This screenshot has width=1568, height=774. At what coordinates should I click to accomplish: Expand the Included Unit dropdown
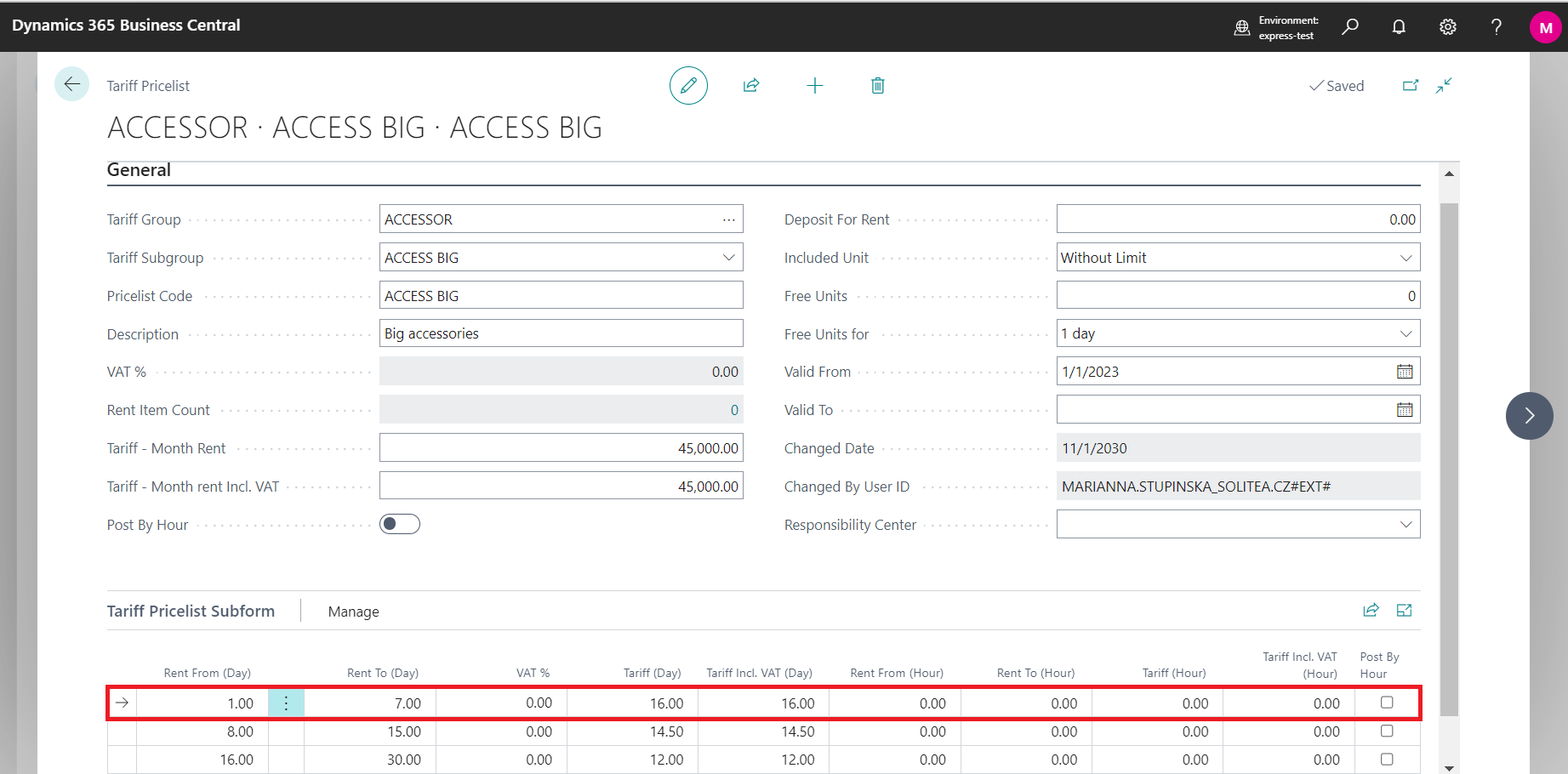point(1406,258)
